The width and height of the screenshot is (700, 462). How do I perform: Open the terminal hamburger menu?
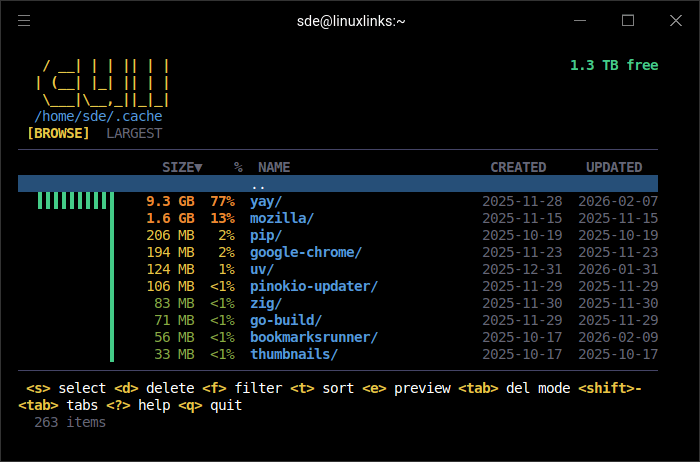coord(24,21)
